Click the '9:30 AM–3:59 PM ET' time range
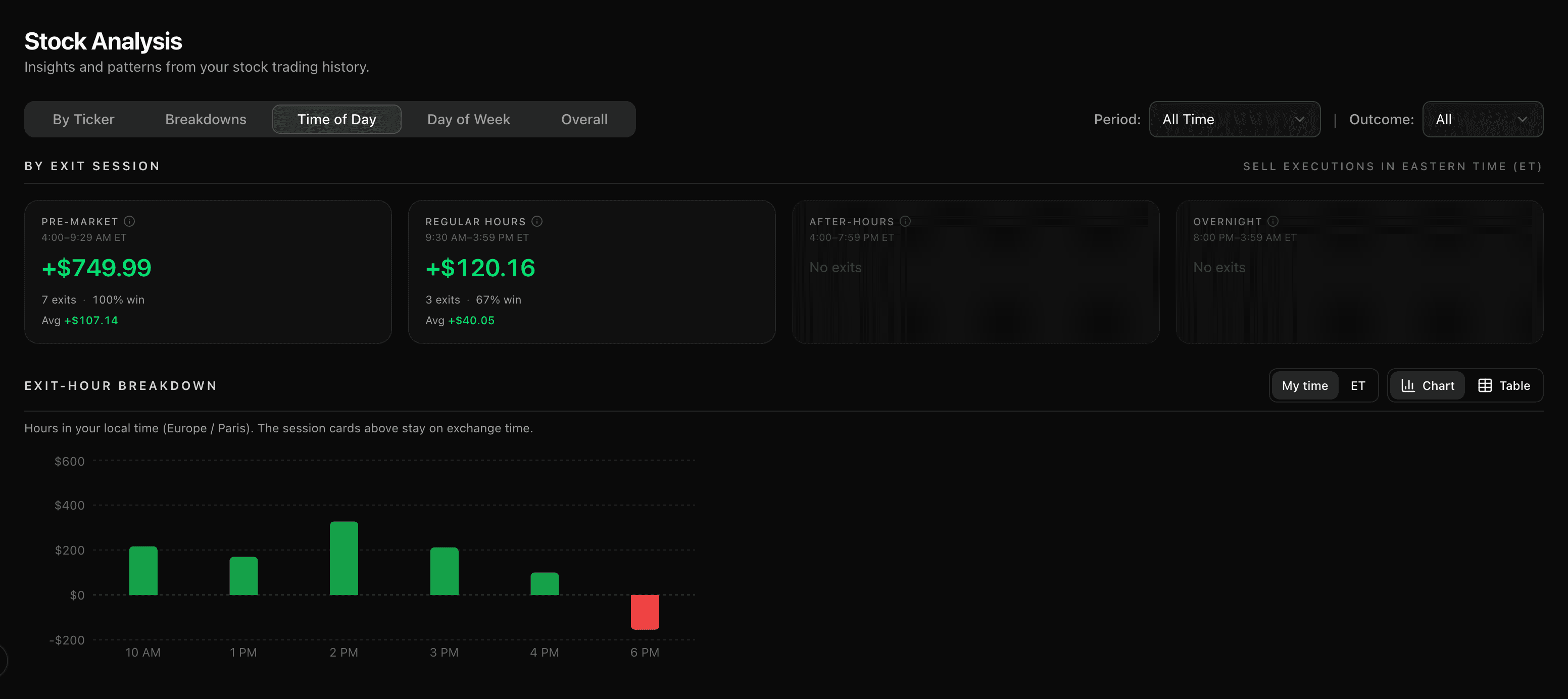The image size is (1568, 699). coord(477,238)
